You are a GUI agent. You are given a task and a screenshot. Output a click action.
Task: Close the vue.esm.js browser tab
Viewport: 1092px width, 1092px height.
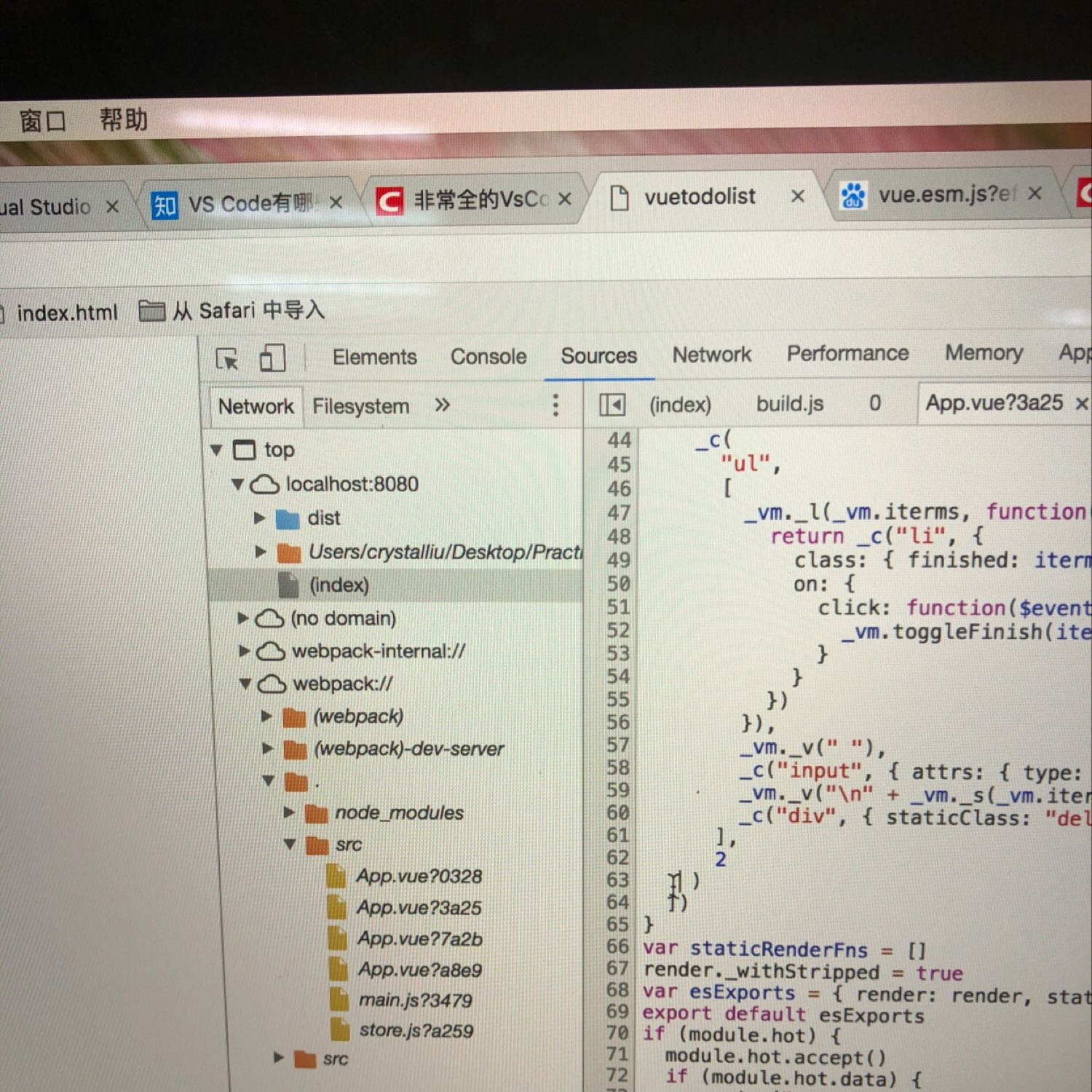[1034, 193]
